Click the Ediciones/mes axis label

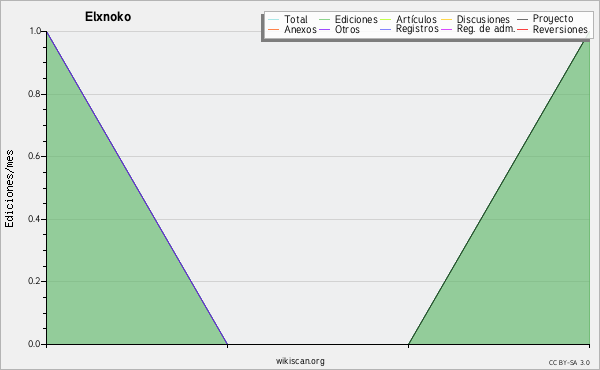click(x=9, y=189)
